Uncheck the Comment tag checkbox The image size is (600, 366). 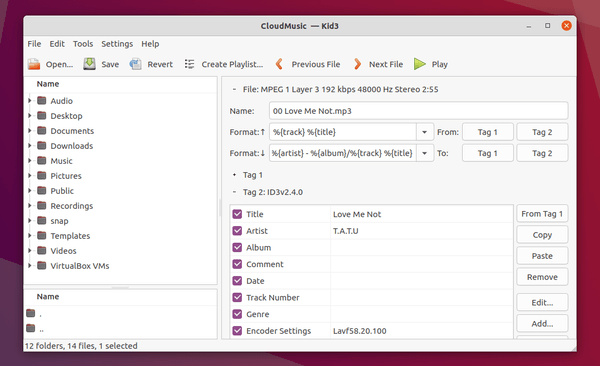tap(237, 264)
